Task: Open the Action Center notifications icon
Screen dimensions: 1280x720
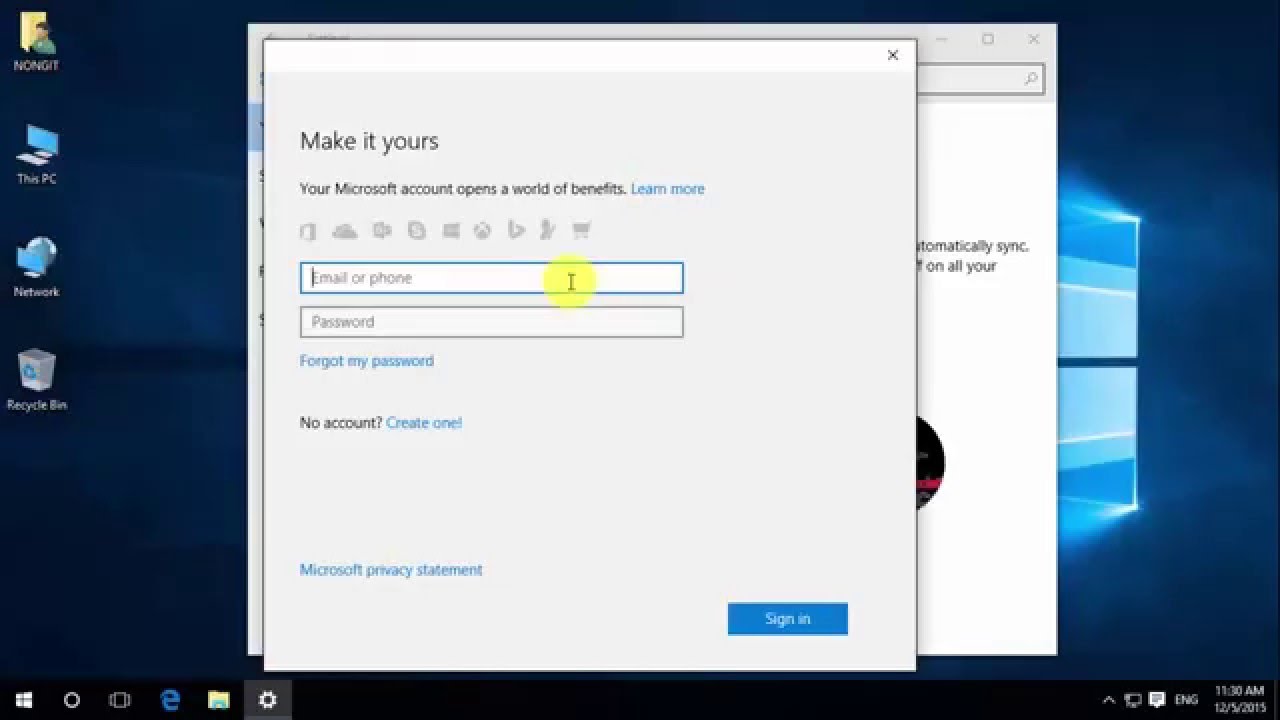Action: pos(1157,700)
